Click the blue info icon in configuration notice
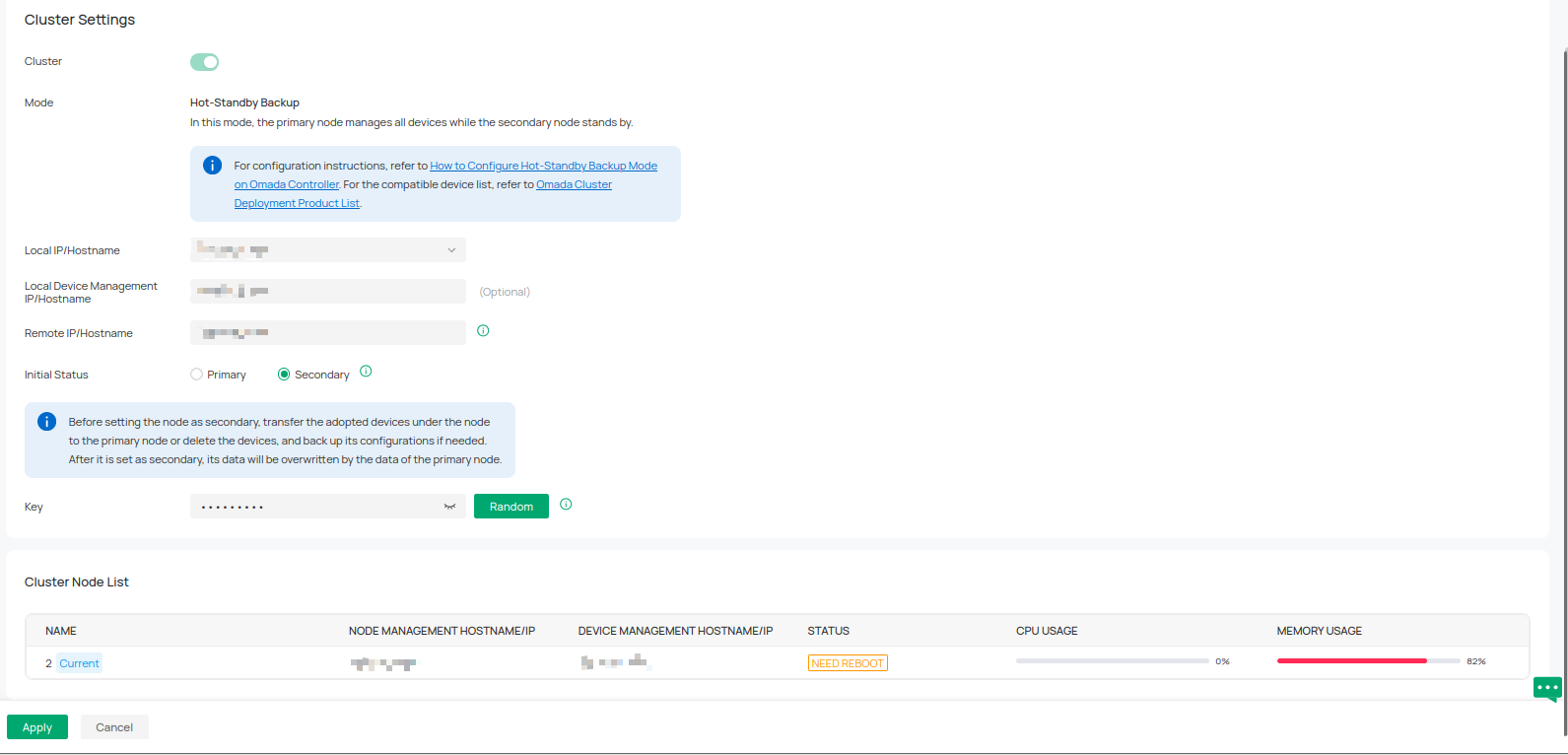This screenshot has width=1568, height=755. (x=212, y=166)
